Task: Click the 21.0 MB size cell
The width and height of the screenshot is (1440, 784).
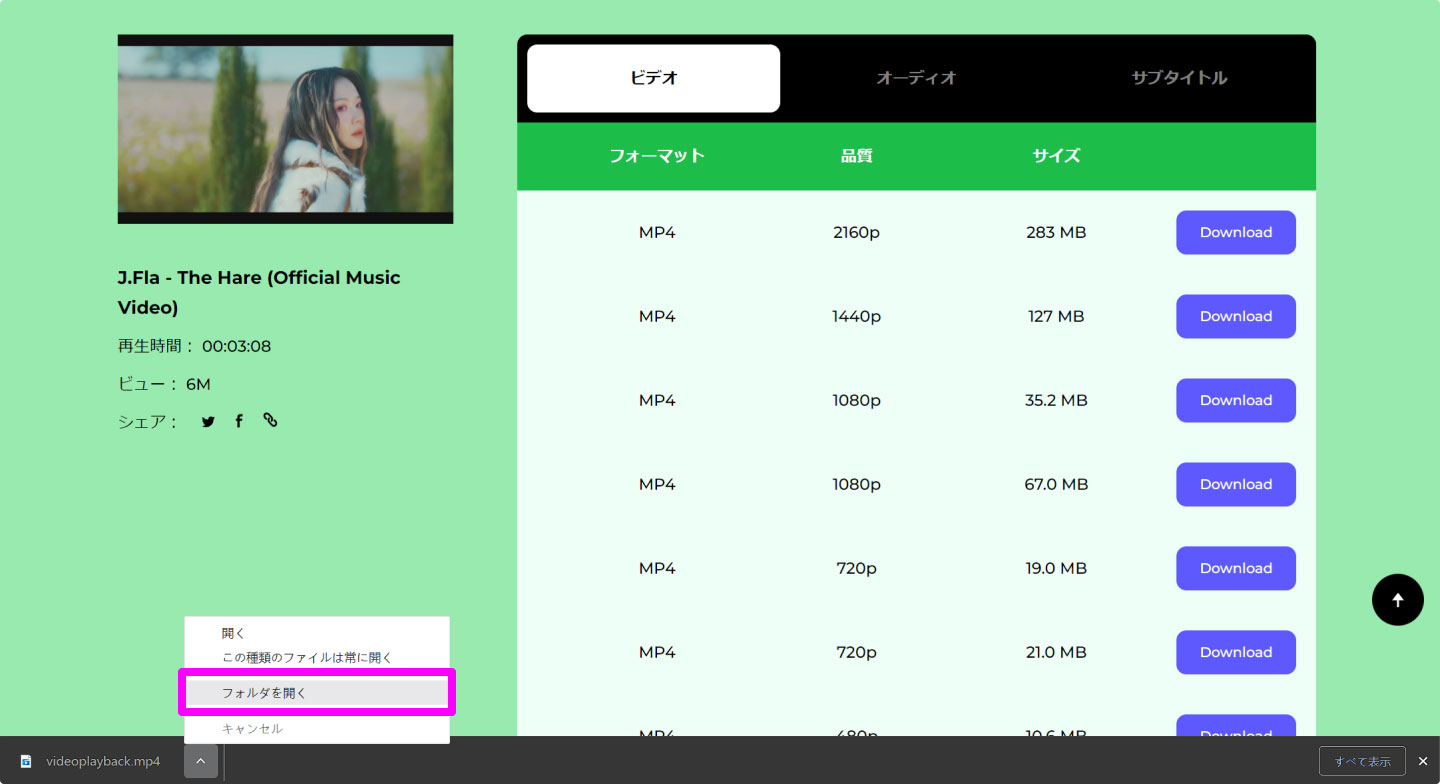Action: pyautogui.click(x=1056, y=652)
